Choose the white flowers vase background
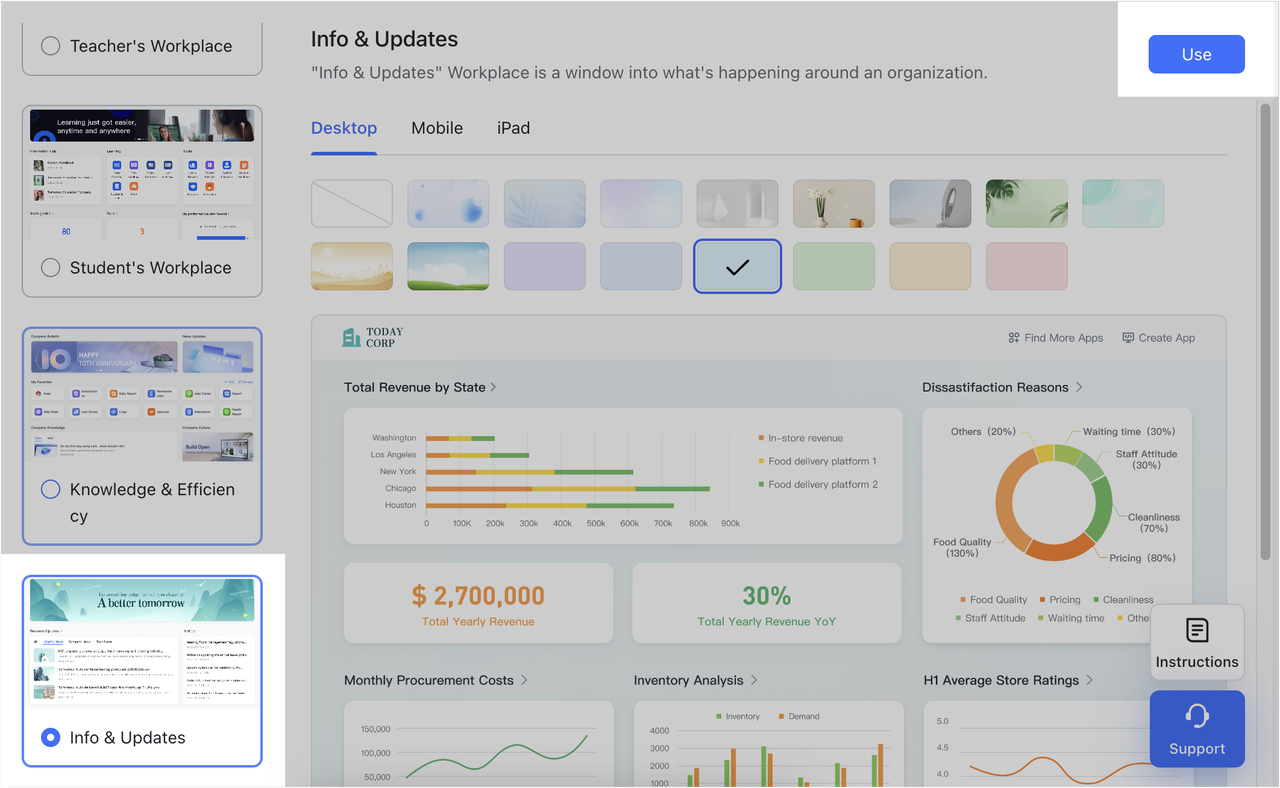1280x788 pixels. [x=834, y=204]
